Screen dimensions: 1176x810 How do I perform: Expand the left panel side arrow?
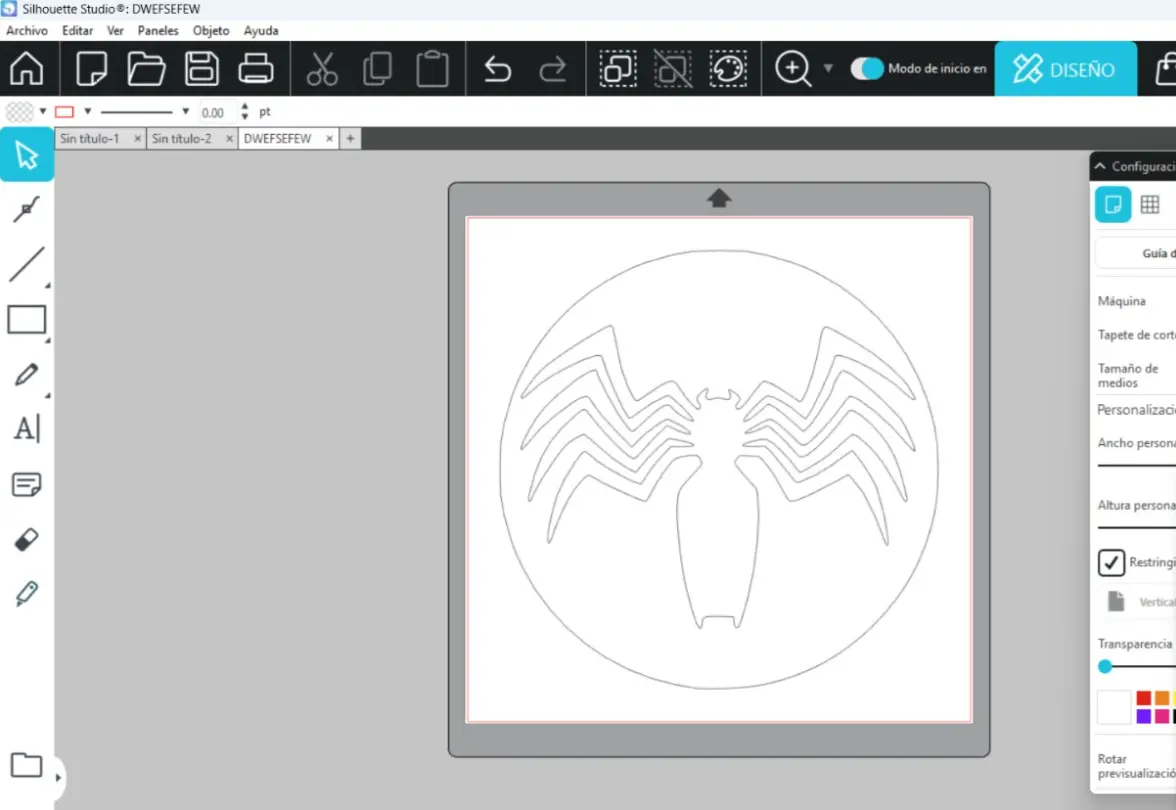pos(58,778)
